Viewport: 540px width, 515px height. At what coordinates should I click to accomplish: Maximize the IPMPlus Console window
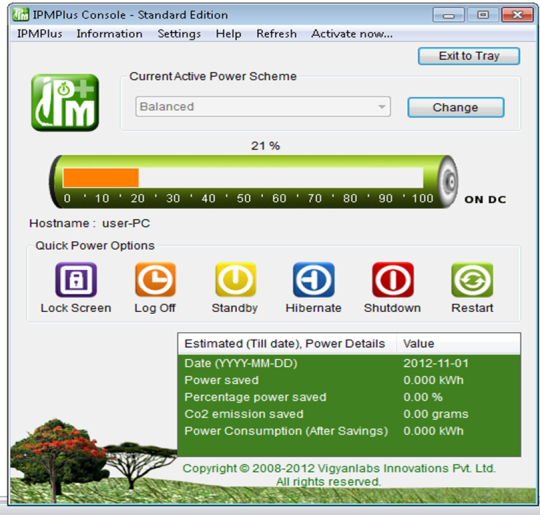point(482,15)
